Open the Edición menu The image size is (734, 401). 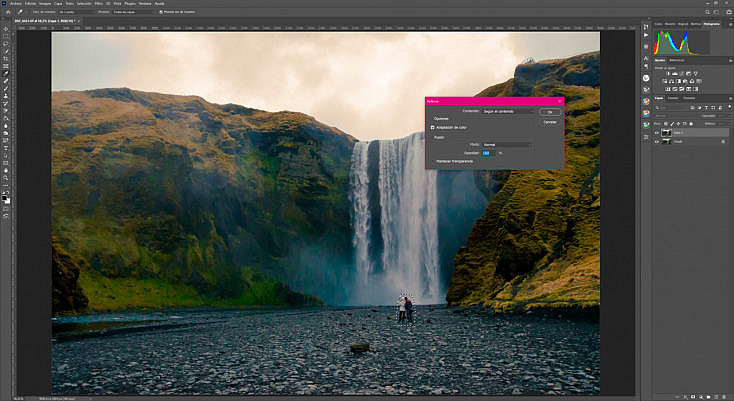tap(30, 3)
